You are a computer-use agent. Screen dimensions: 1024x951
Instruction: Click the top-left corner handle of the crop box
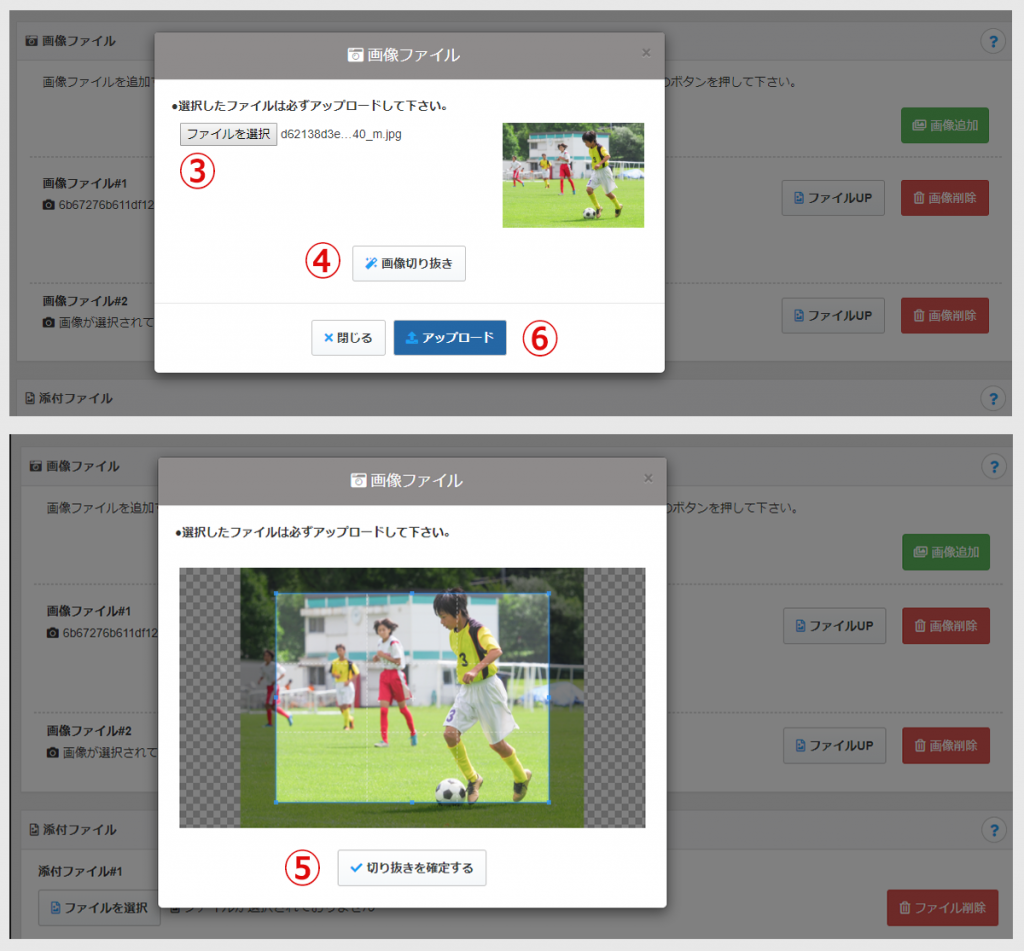pyautogui.click(x=276, y=593)
